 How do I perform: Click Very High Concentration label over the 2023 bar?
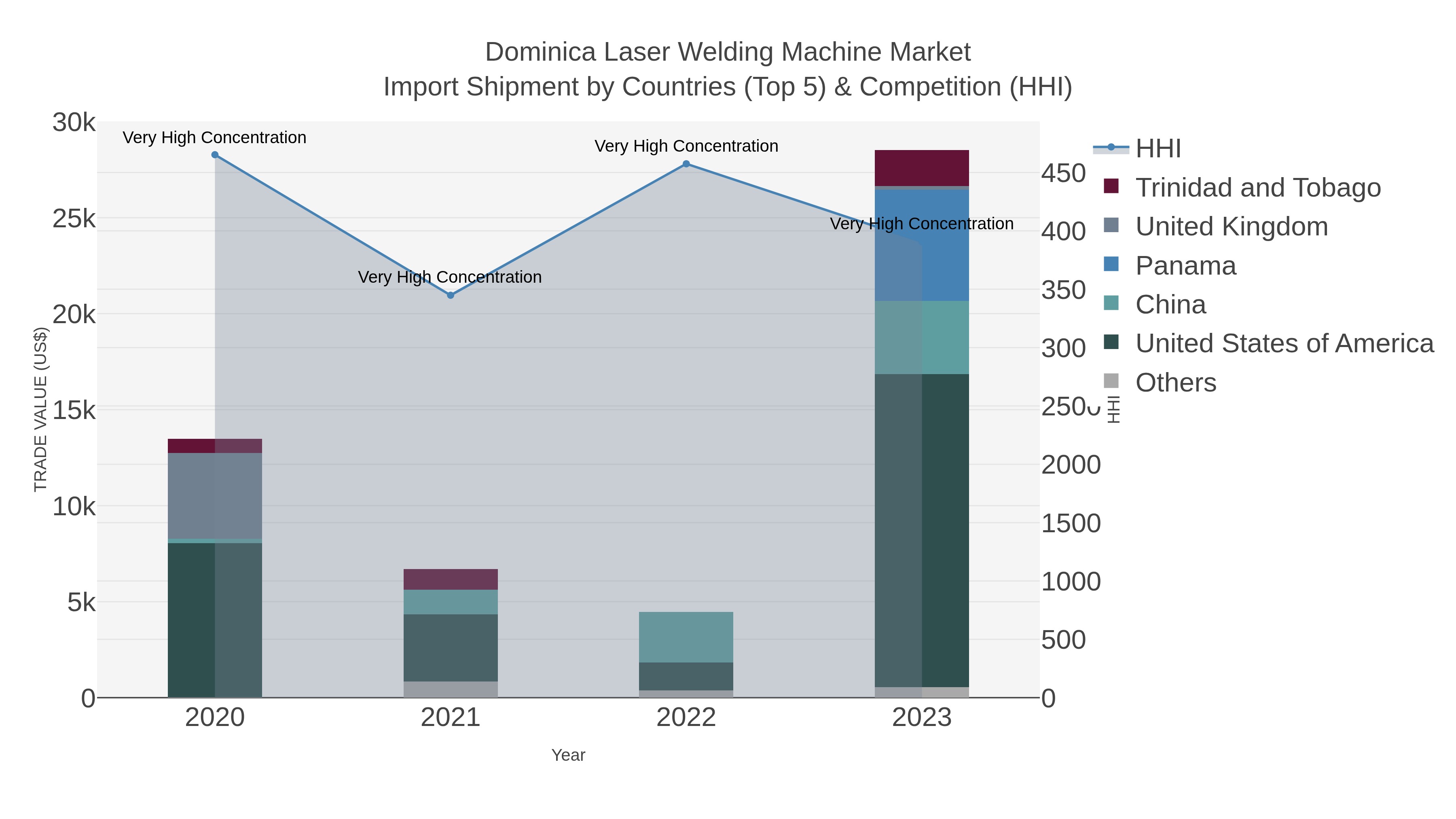[x=922, y=224]
